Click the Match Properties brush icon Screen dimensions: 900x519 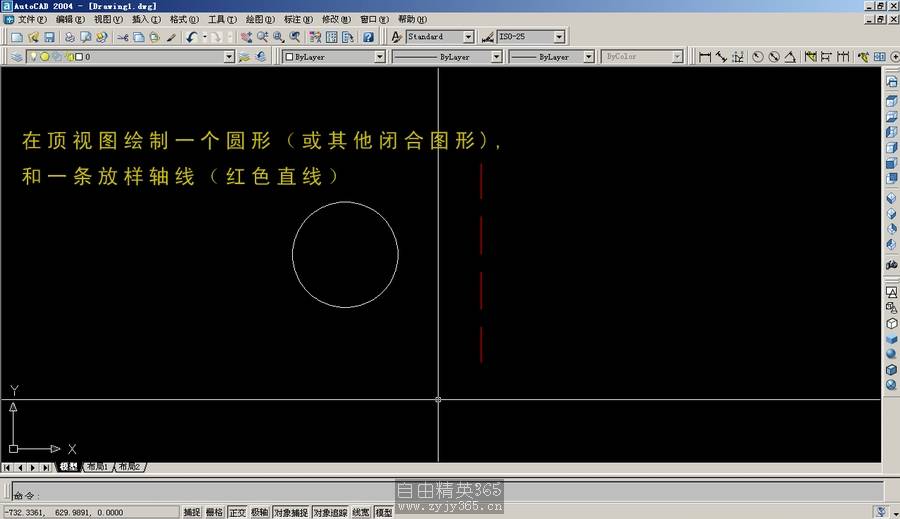coord(171,37)
